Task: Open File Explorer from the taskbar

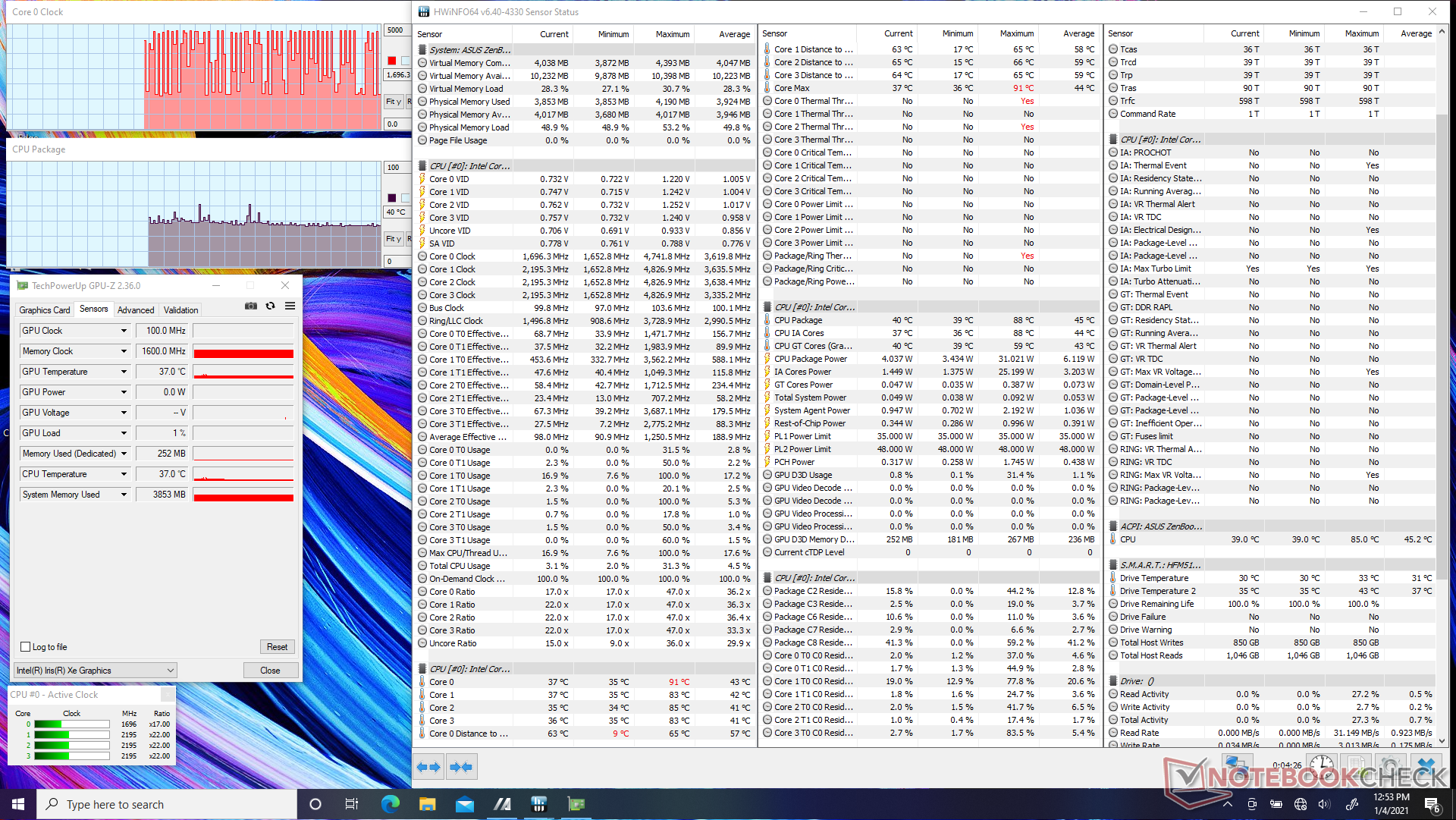Action: click(428, 804)
